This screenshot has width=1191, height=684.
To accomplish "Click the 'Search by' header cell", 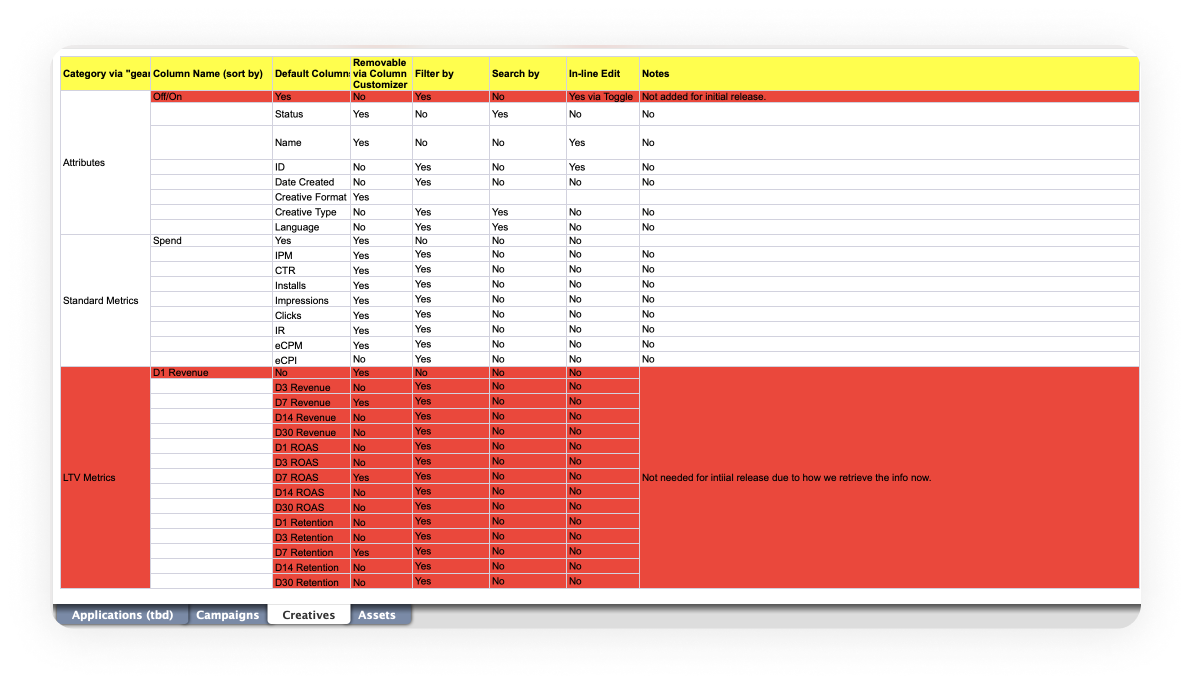I will coord(528,74).
